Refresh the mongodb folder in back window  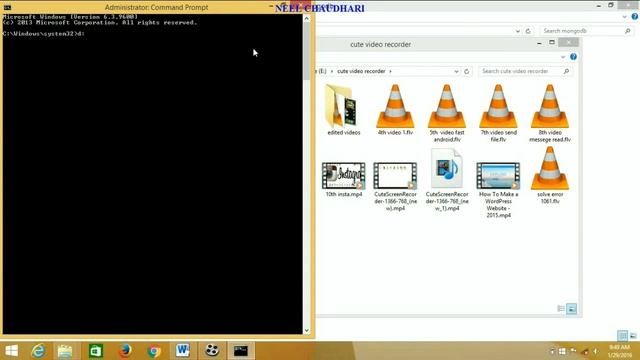[x=528, y=31]
